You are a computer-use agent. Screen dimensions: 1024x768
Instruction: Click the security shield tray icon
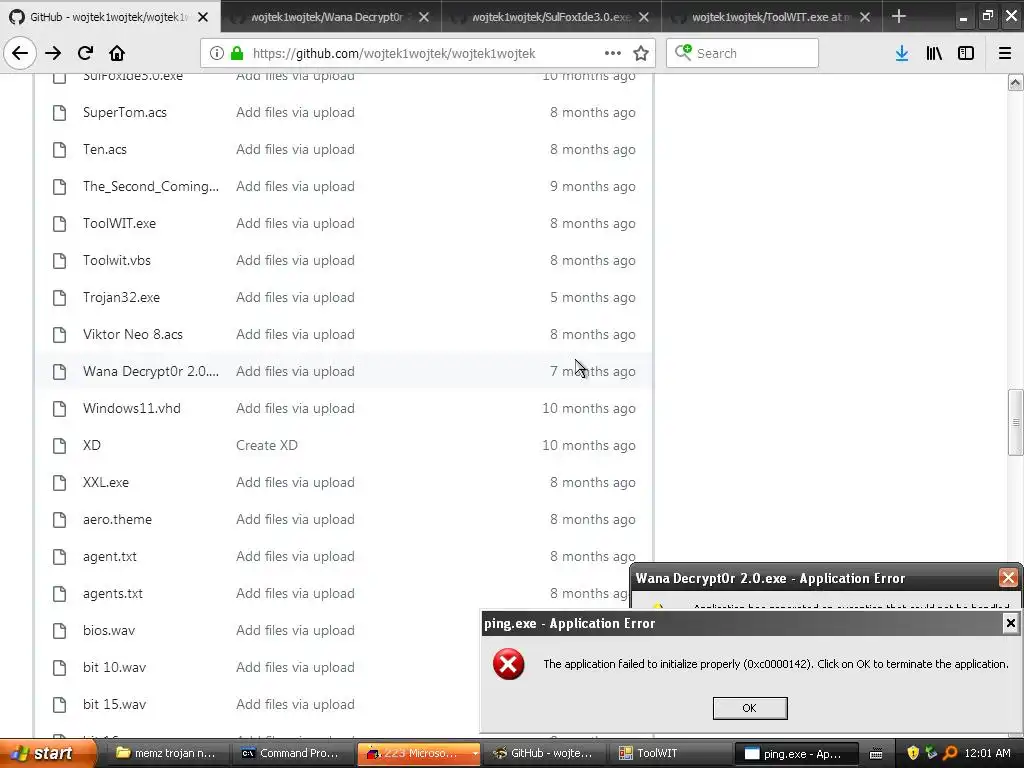pyautogui.click(x=913, y=753)
